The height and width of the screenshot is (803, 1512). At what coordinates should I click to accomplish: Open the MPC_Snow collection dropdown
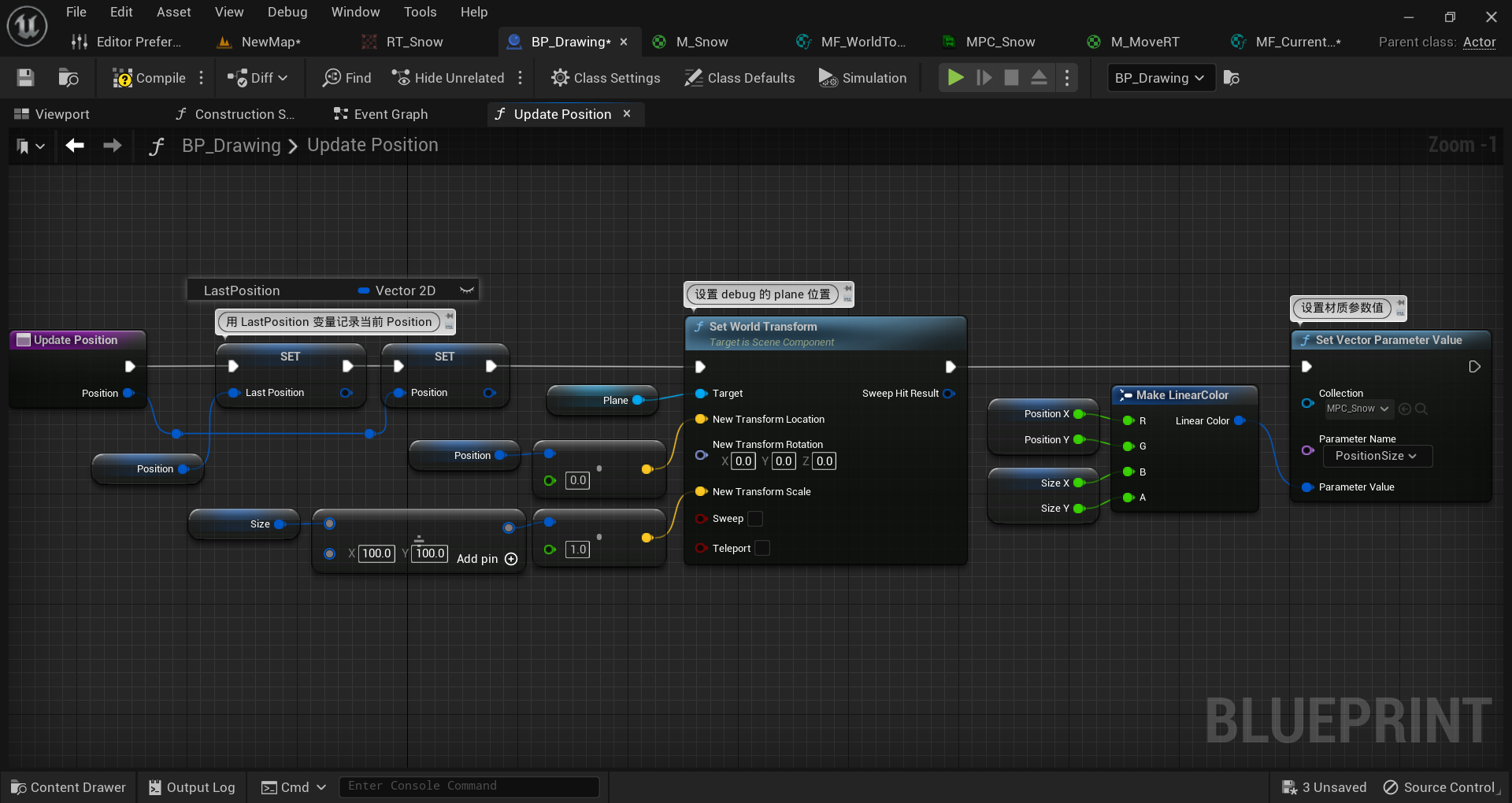(x=1358, y=409)
